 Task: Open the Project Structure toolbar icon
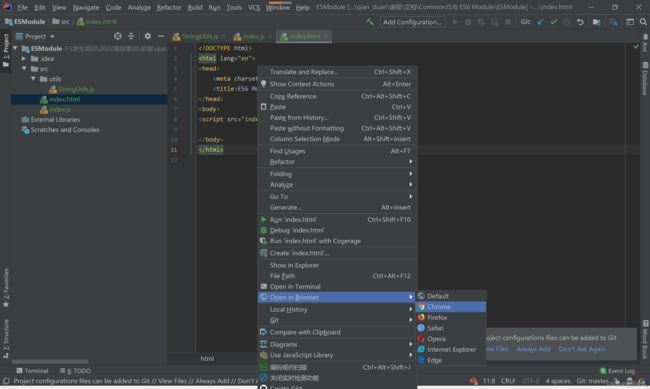[x=597, y=22]
